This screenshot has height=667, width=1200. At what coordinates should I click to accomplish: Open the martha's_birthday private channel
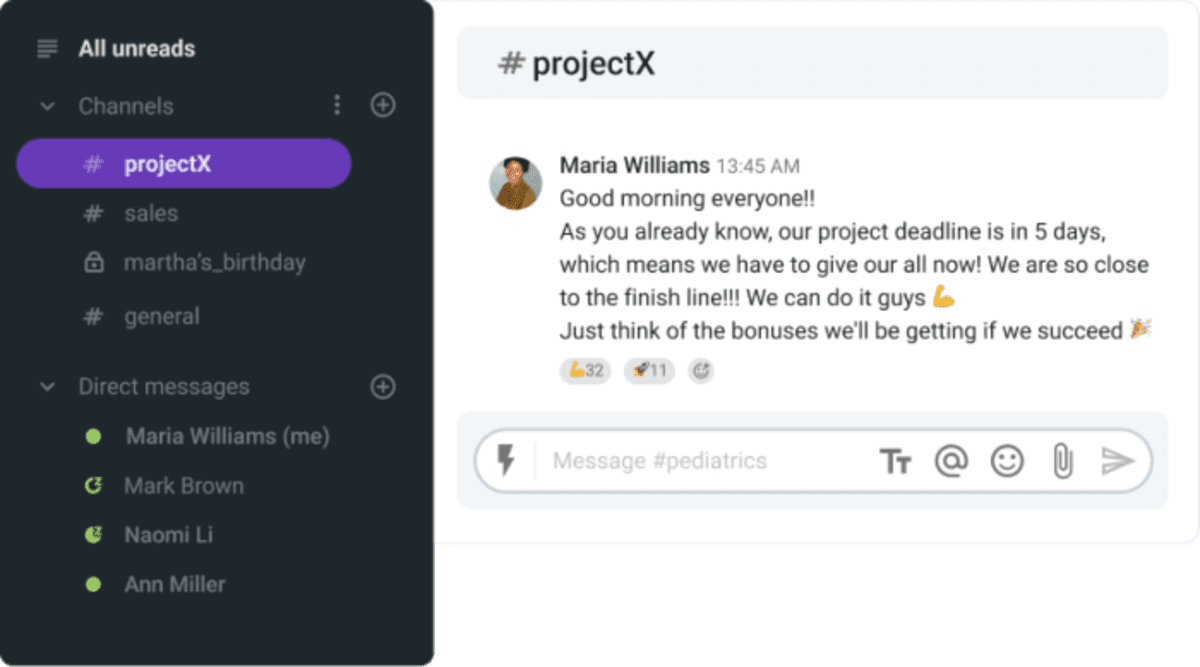[214, 263]
